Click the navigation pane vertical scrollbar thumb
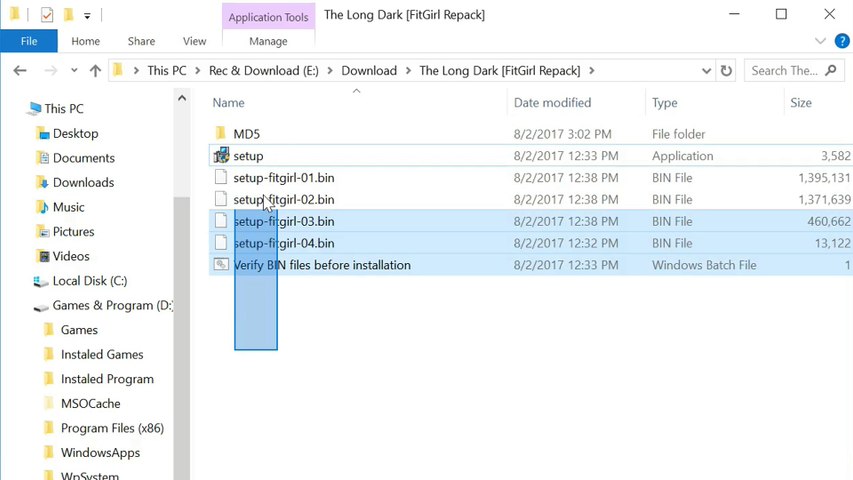This screenshot has width=853, height=480. pyautogui.click(x=182, y=337)
